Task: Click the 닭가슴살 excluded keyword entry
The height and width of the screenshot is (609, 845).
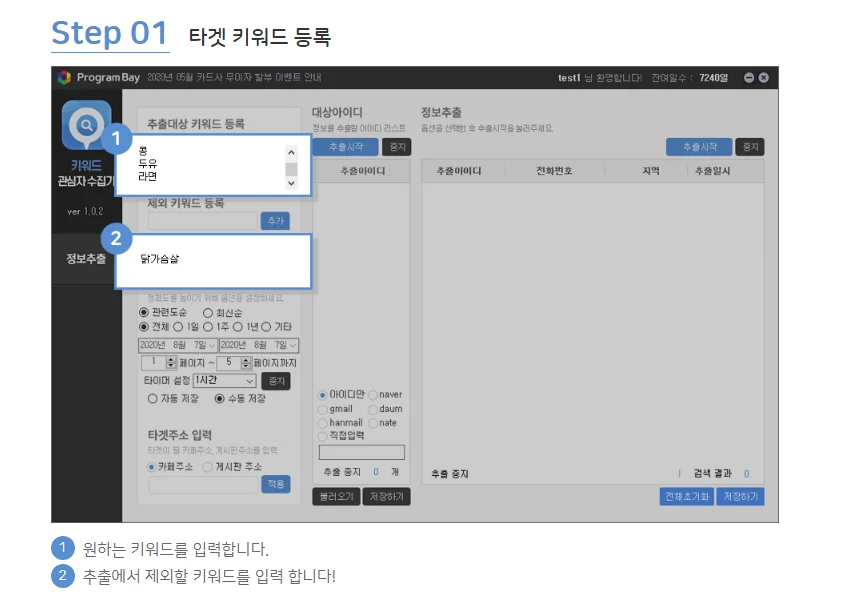Action: [x=160, y=259]
